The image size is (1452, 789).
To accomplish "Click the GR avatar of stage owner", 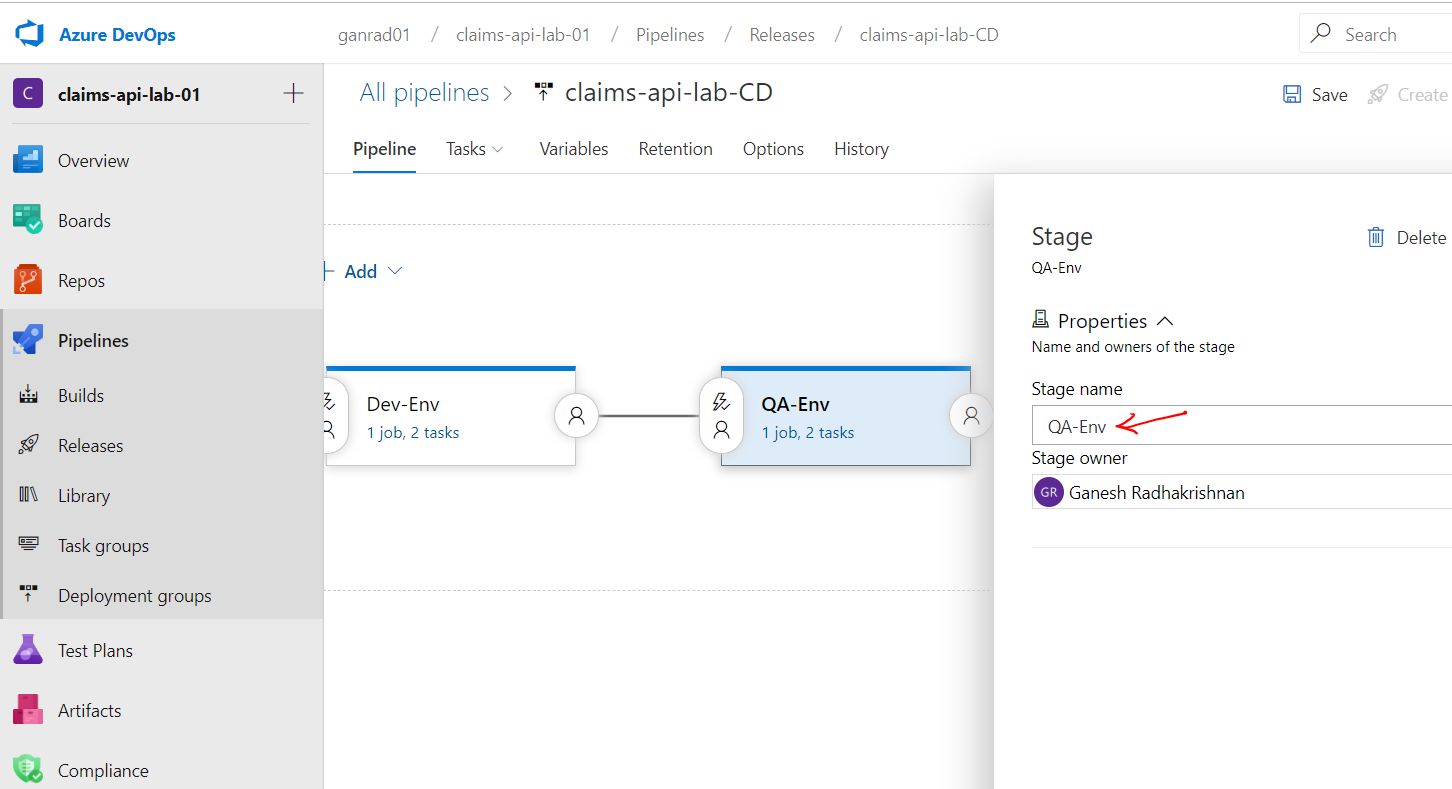I will [1049, 492].
